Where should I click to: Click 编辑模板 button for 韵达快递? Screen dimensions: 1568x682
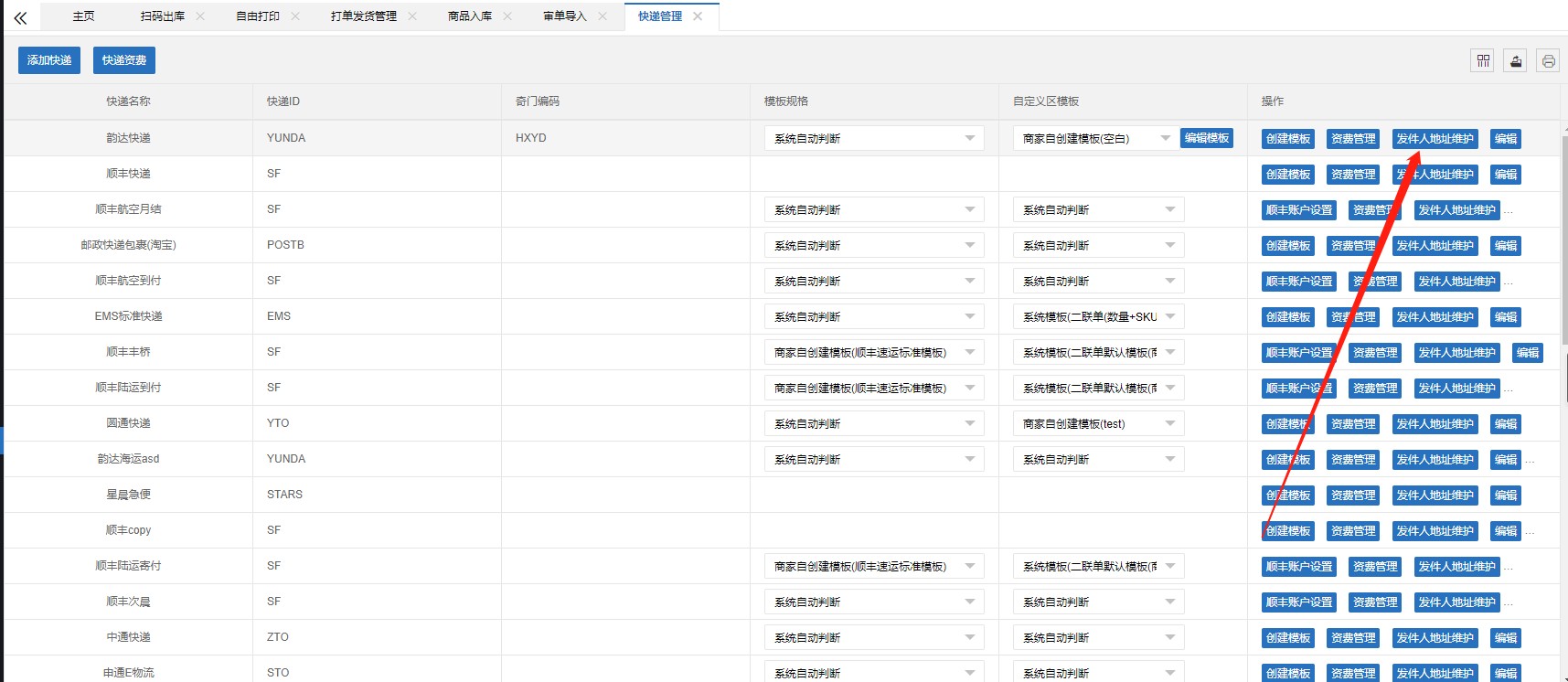pos(1206,138)
